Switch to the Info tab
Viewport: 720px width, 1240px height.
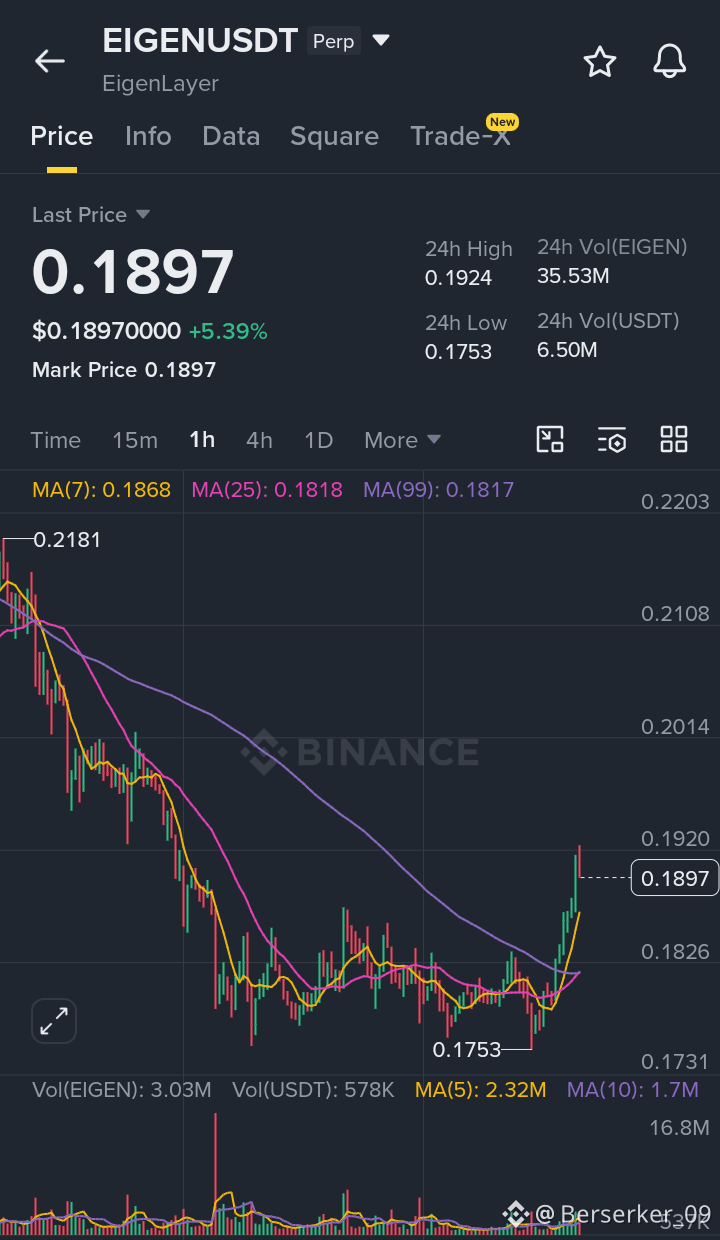click(x=148, y=136)
